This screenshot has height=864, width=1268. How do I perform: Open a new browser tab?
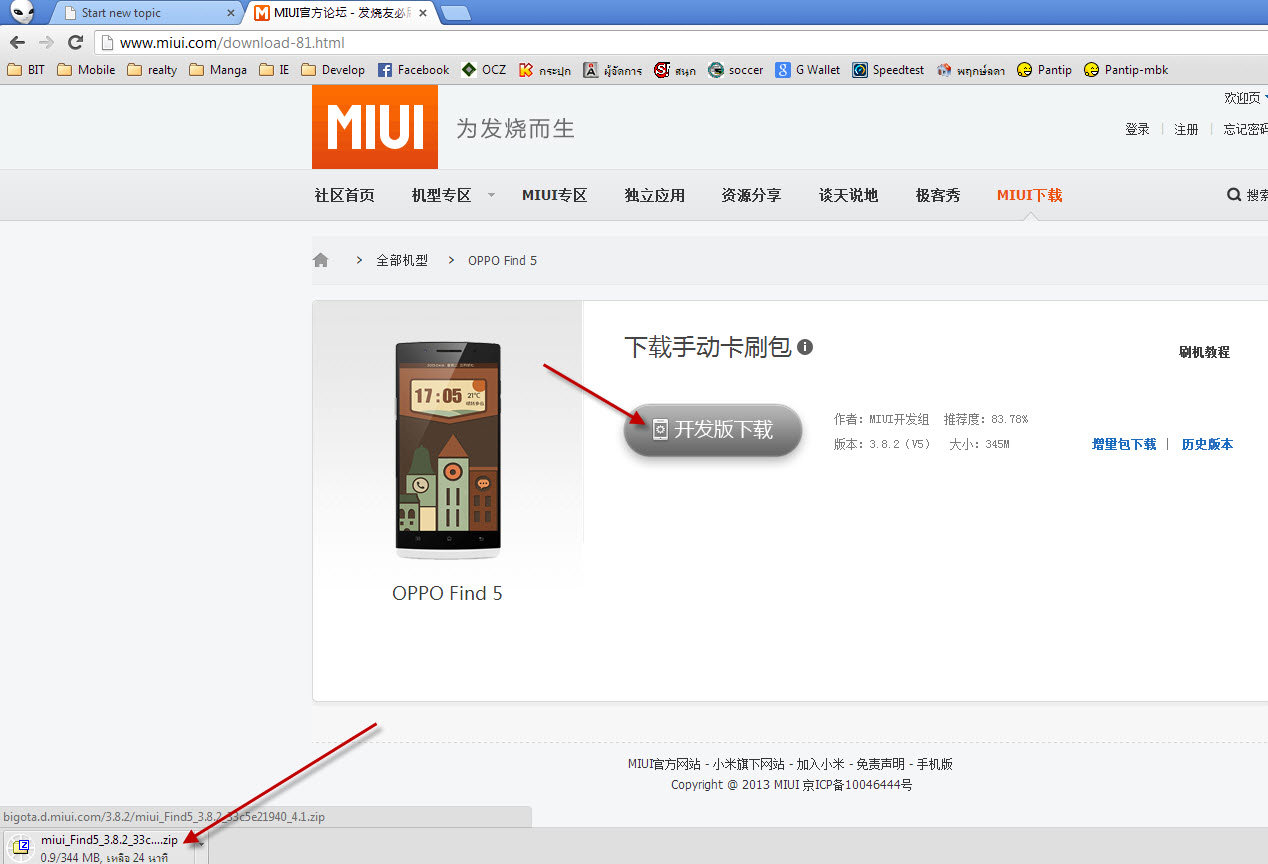point(456,13)
